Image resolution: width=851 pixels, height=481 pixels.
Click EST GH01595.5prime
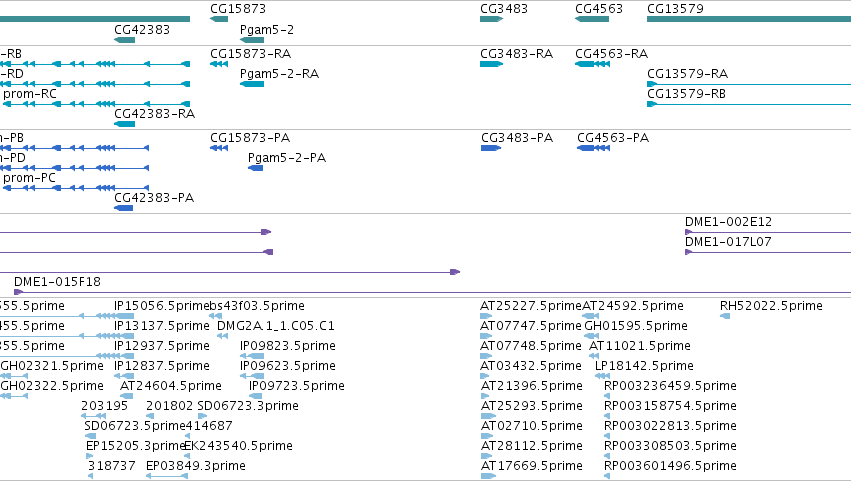(x=636, y=326)
